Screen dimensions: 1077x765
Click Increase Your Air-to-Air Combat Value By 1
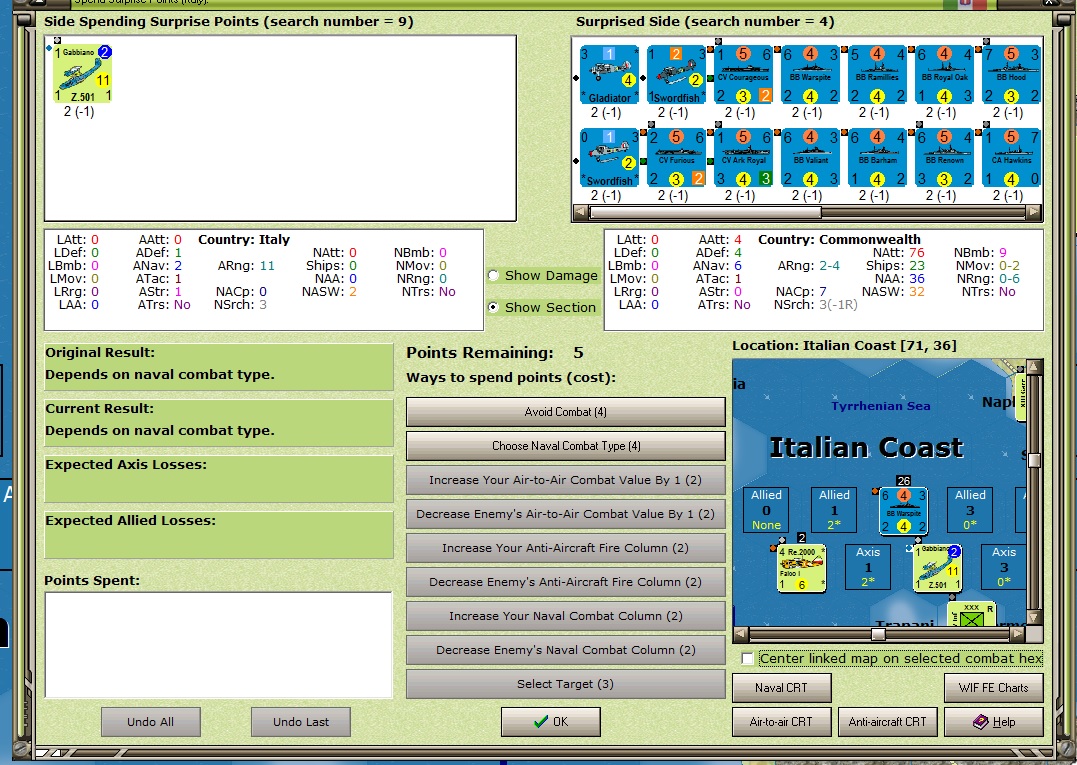coord(565,480)
